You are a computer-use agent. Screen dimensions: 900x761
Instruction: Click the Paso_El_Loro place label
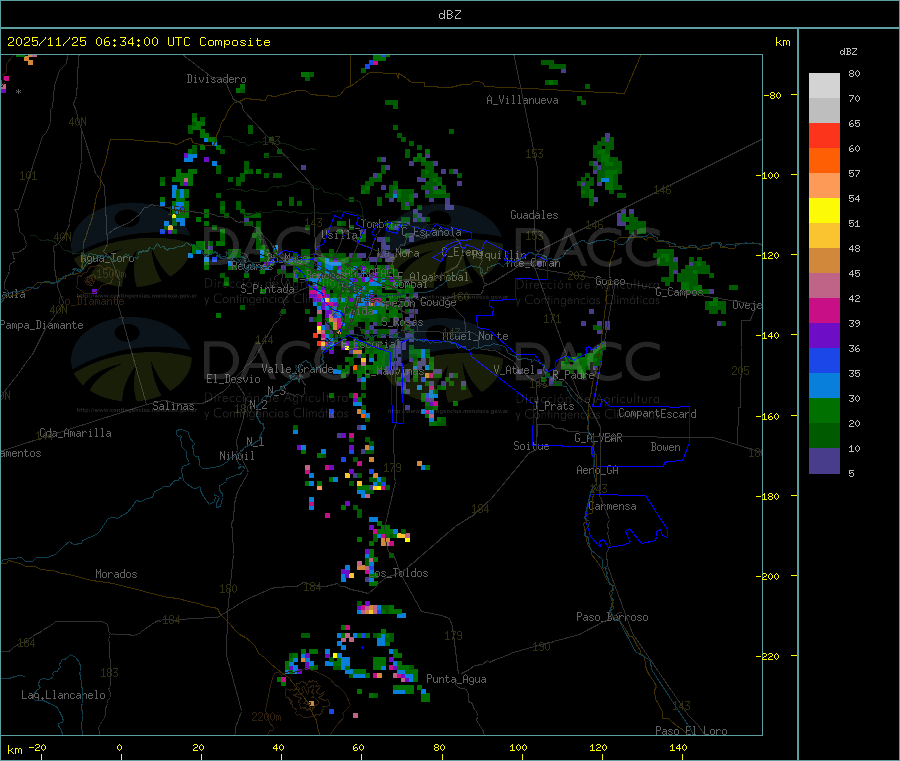pyautogui.click(x=691, y=731)
